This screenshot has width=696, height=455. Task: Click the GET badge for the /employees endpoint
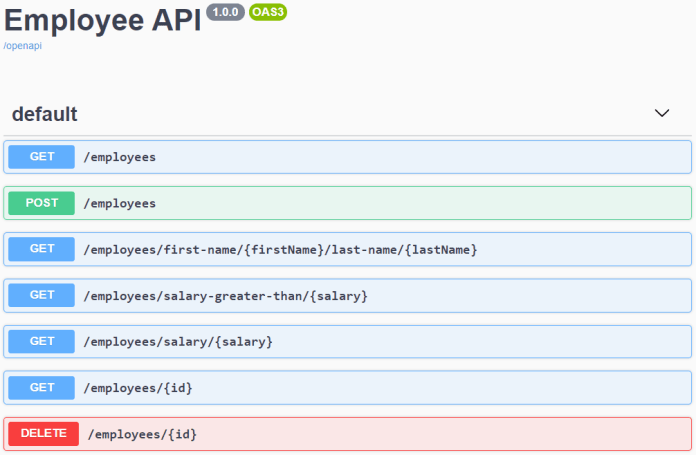coord(42,157)
